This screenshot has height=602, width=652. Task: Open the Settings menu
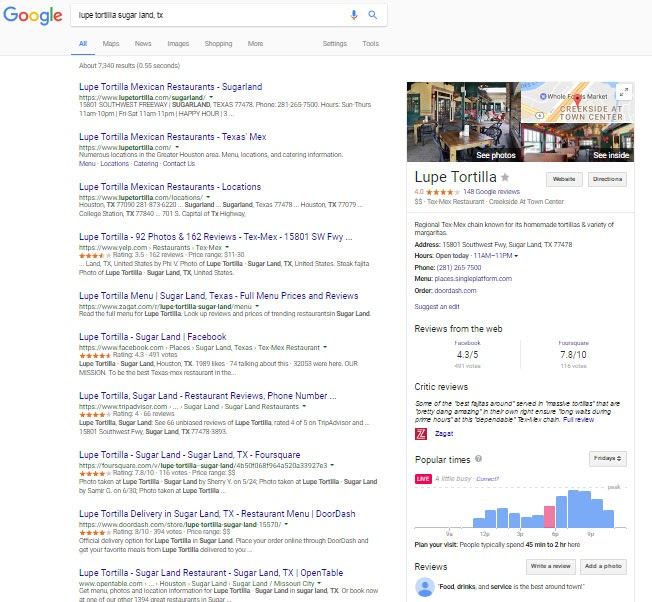pyautogui.click(x=335, y=44)
